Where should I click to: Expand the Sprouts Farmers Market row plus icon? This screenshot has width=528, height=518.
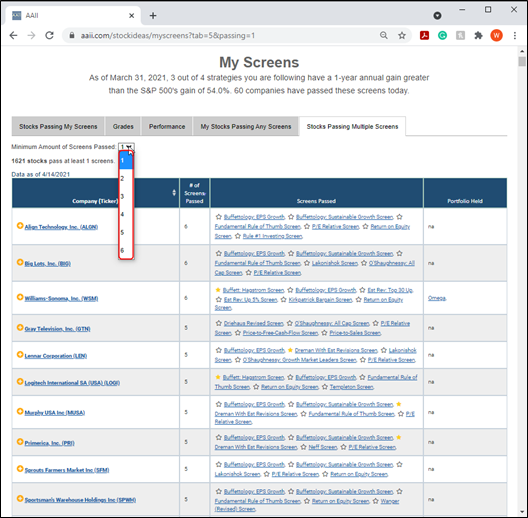click(x=20, y=468)
